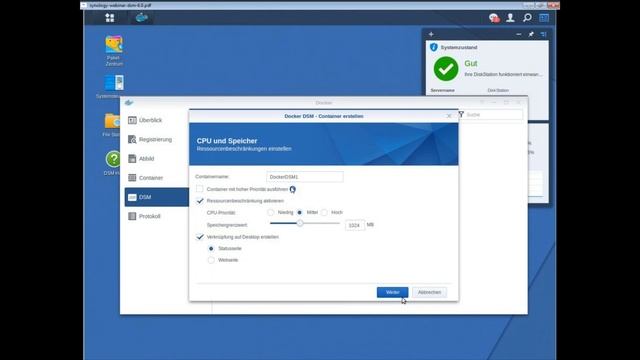Screen dimensions: 640x360
Task: Enable Container mit hoher Priorität ausführen
Action: click(x=200, y=189)
